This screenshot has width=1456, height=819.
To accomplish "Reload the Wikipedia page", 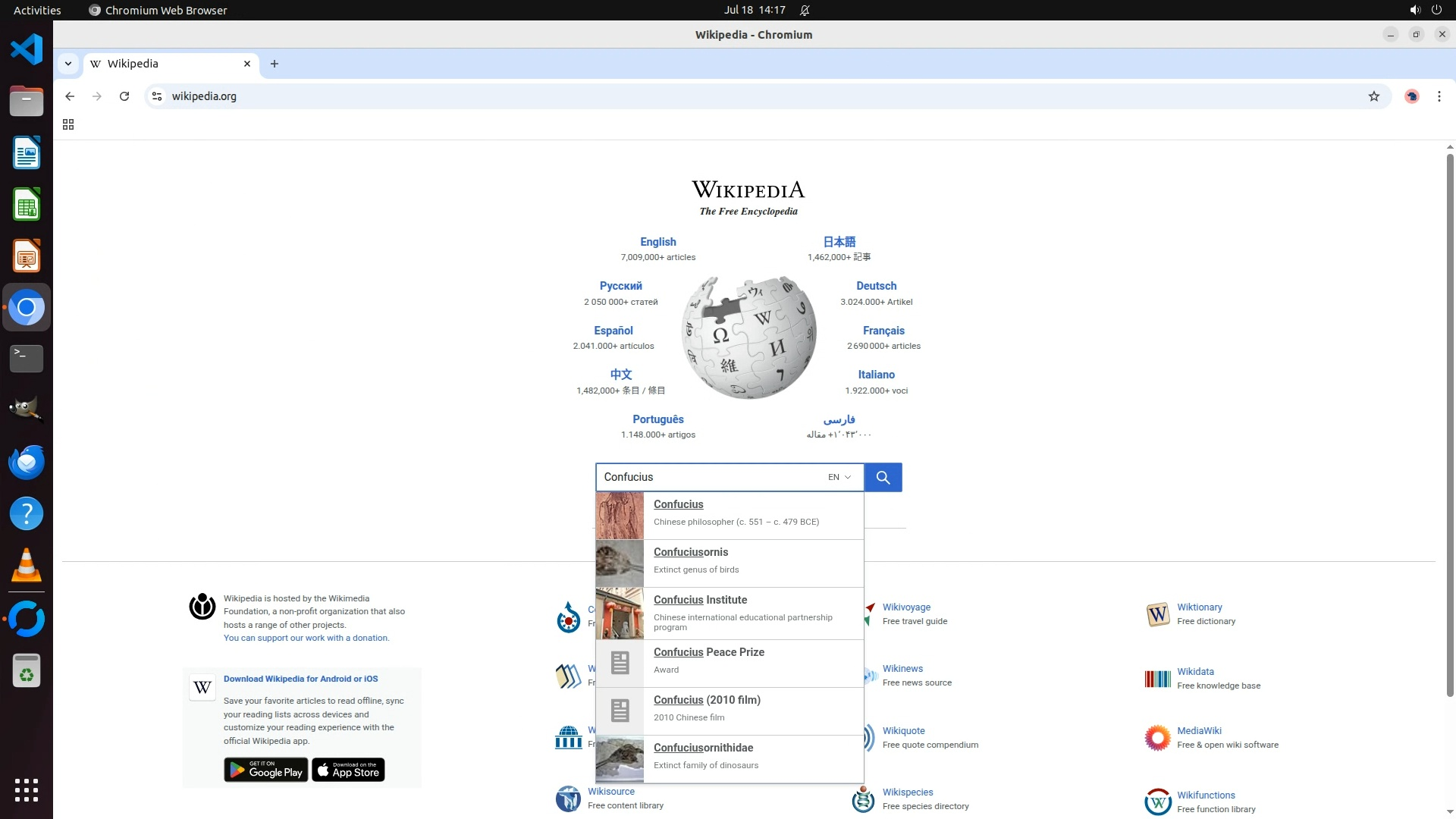I will [124, 96].
